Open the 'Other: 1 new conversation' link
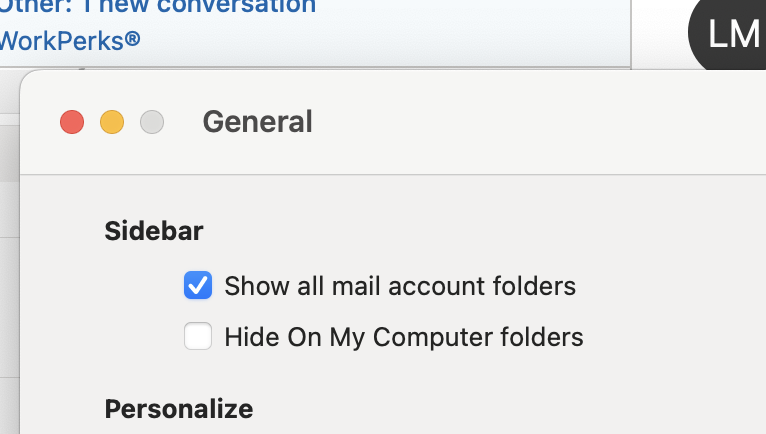 (x=157, y=6)
